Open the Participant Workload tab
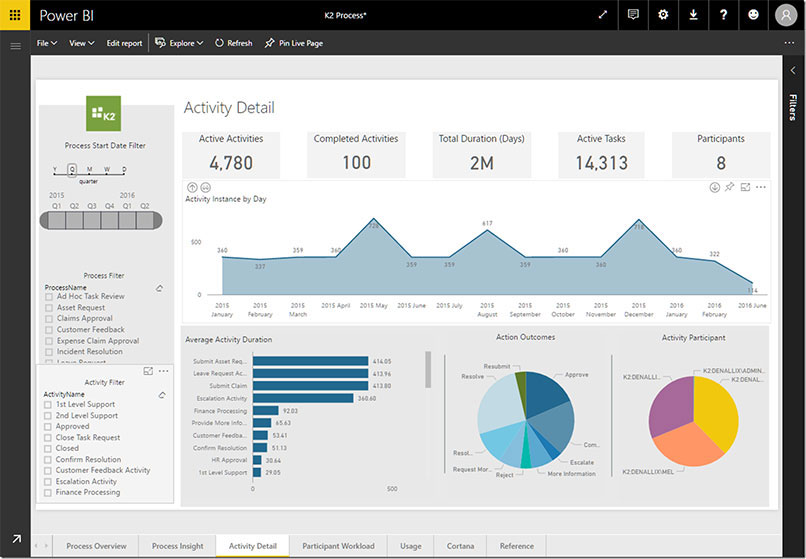The width and height of the screenshot is (806, 559). click(x=338, y=546)
